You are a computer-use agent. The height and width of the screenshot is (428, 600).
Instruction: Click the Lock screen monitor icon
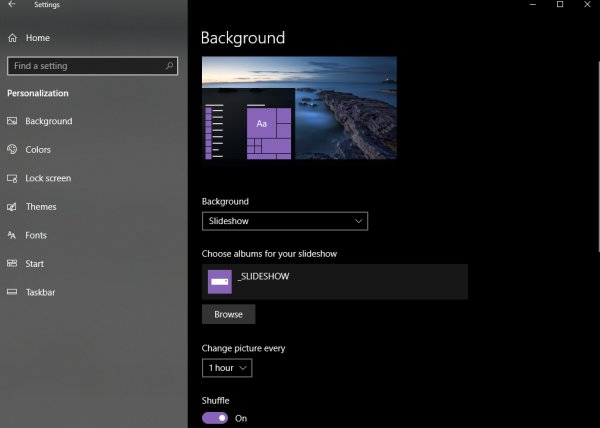click(12, 178)
